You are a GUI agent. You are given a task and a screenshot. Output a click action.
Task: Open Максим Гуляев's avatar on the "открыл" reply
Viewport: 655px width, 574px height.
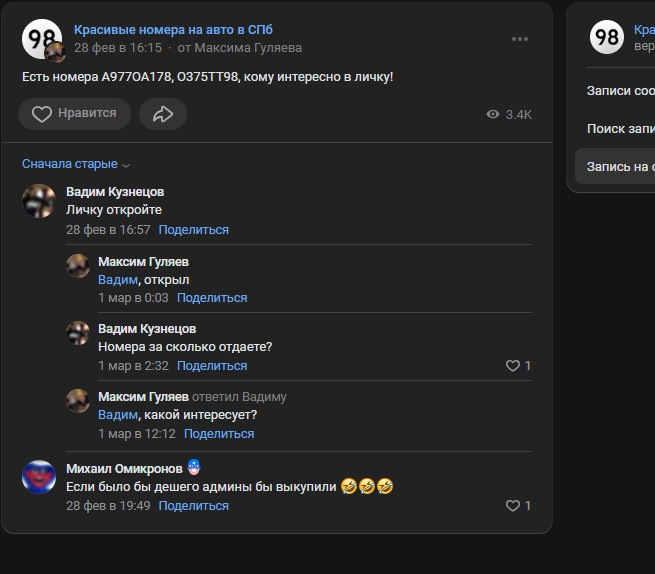coord(78,266)
